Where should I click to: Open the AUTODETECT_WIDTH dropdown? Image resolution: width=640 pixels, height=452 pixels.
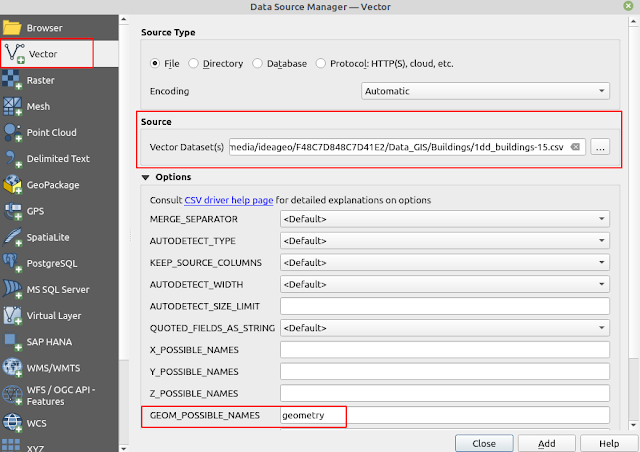pos(445,284)
